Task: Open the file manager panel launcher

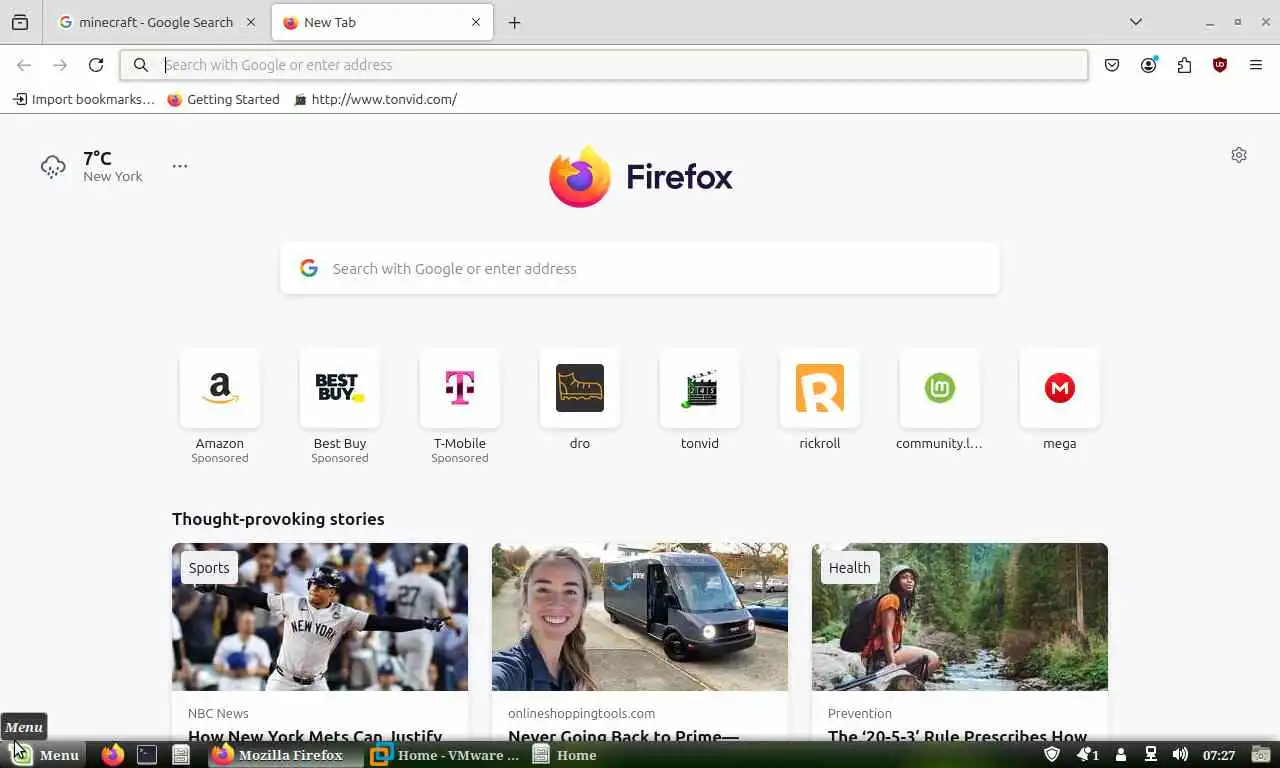Action: (x=181, y=755)
